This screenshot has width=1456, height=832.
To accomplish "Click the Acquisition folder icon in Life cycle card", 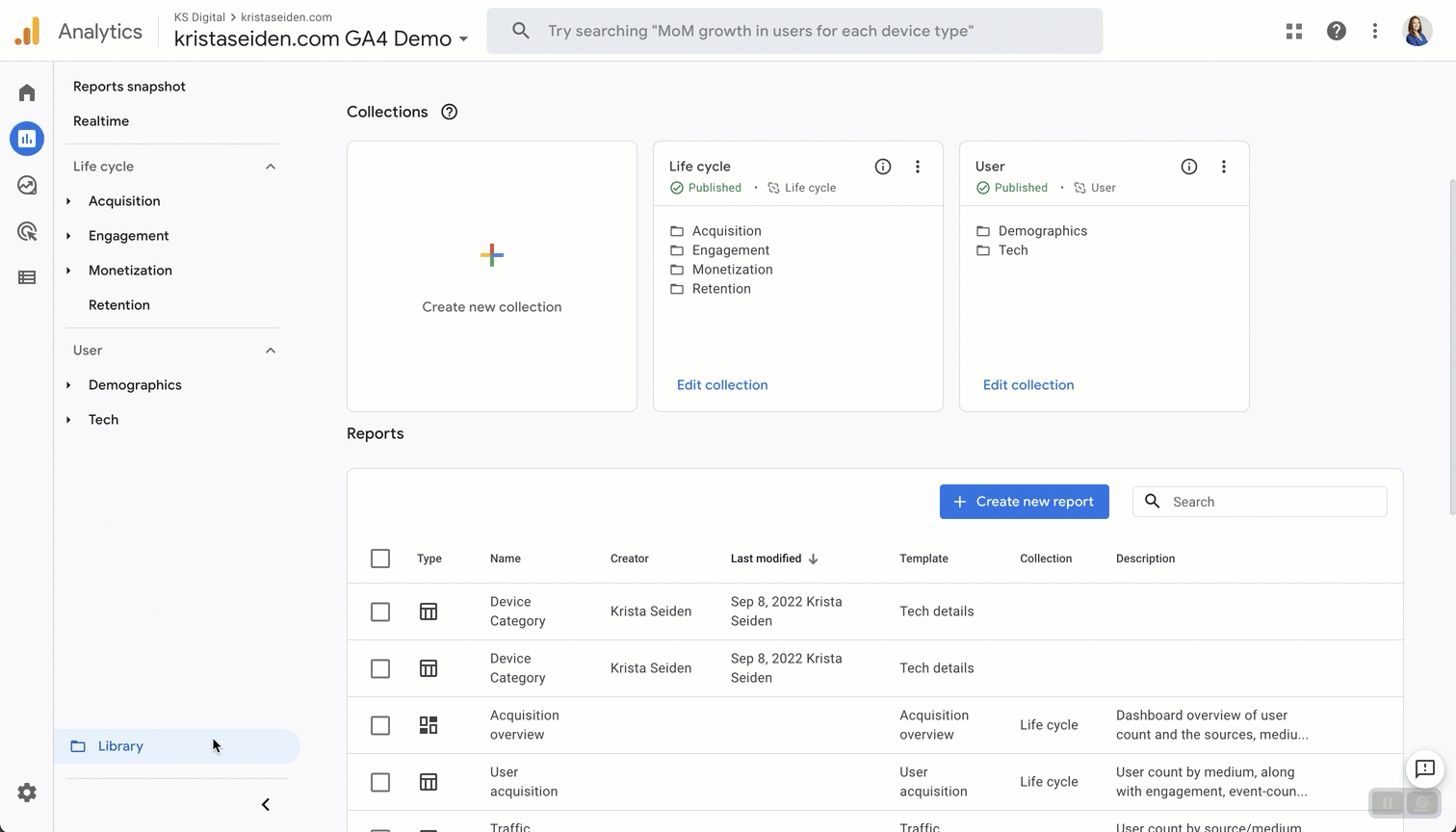I will tap(677, 231).
